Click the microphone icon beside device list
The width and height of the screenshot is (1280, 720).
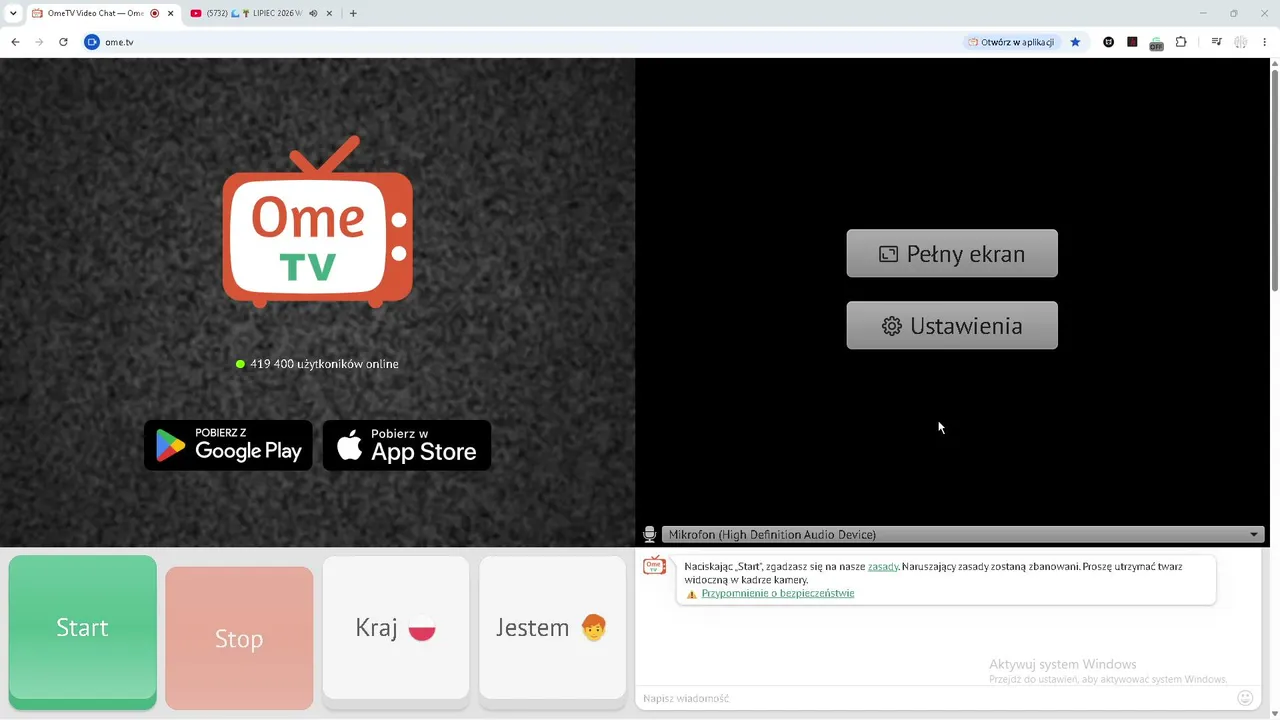pos(649,535)
